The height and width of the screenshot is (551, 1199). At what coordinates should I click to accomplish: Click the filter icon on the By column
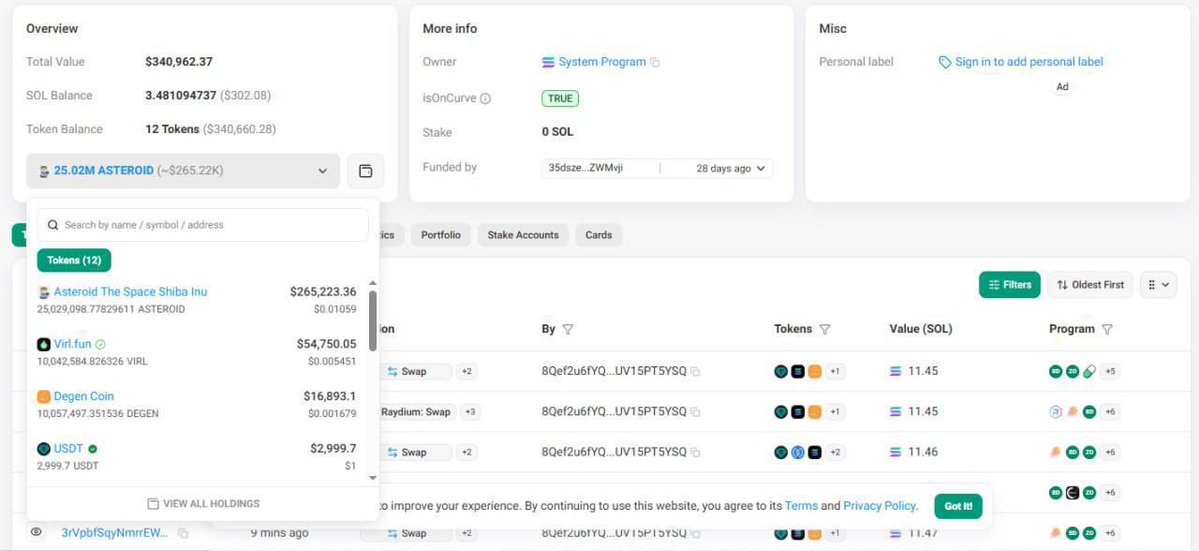pos(568,329)
